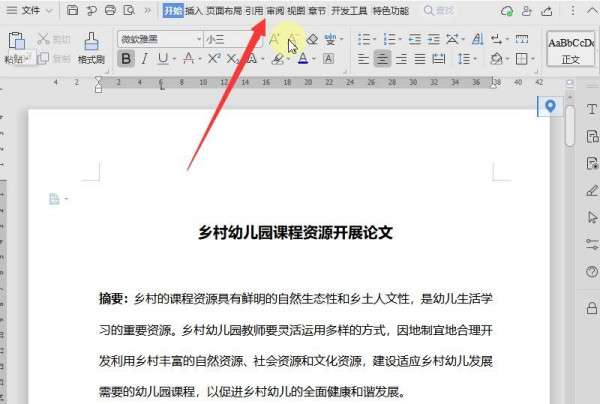
Task: Click Increase Font Size A+ icon
Action: (275, 39)
